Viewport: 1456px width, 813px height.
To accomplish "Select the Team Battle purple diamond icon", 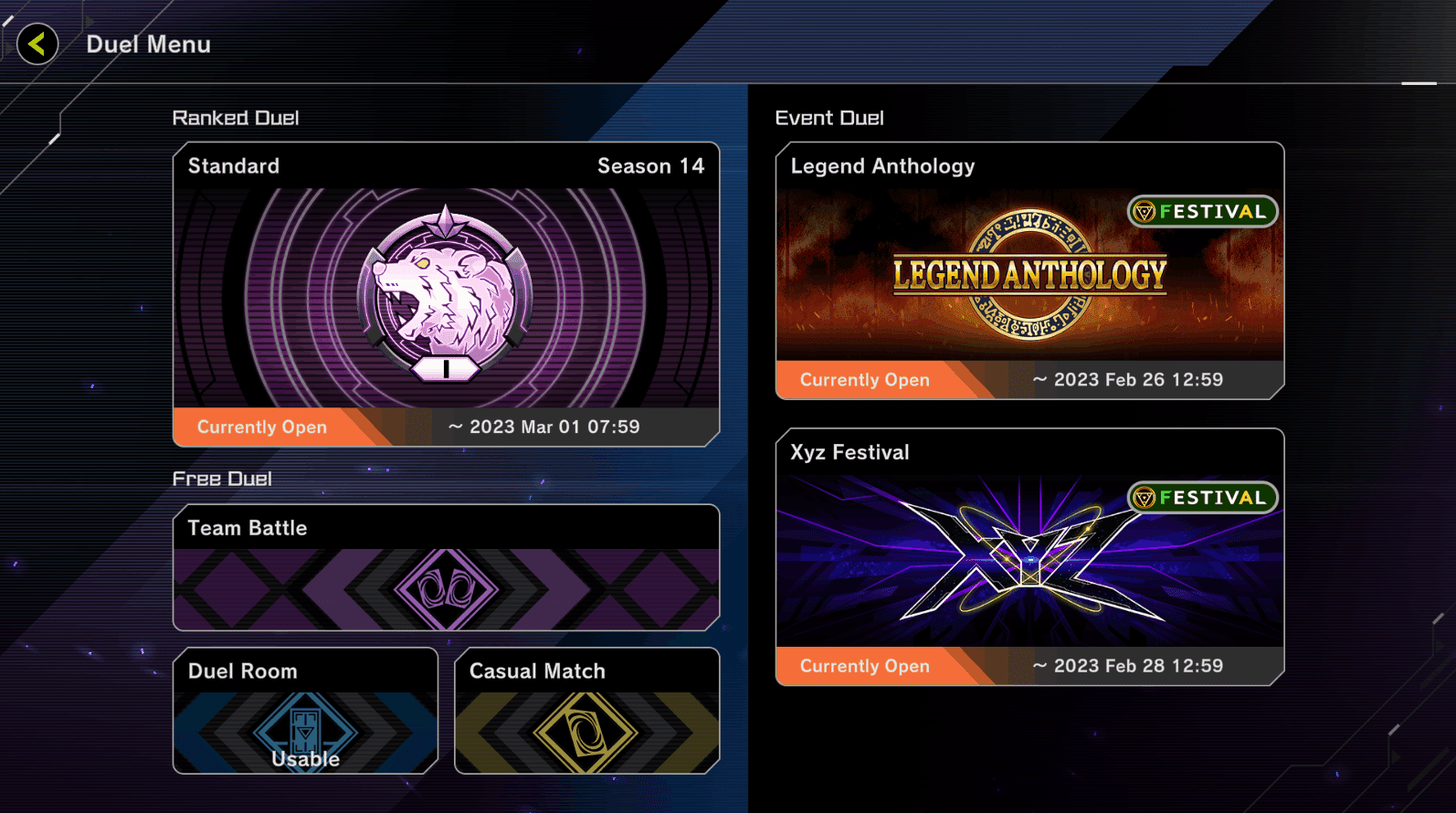I will coord(446,589).
